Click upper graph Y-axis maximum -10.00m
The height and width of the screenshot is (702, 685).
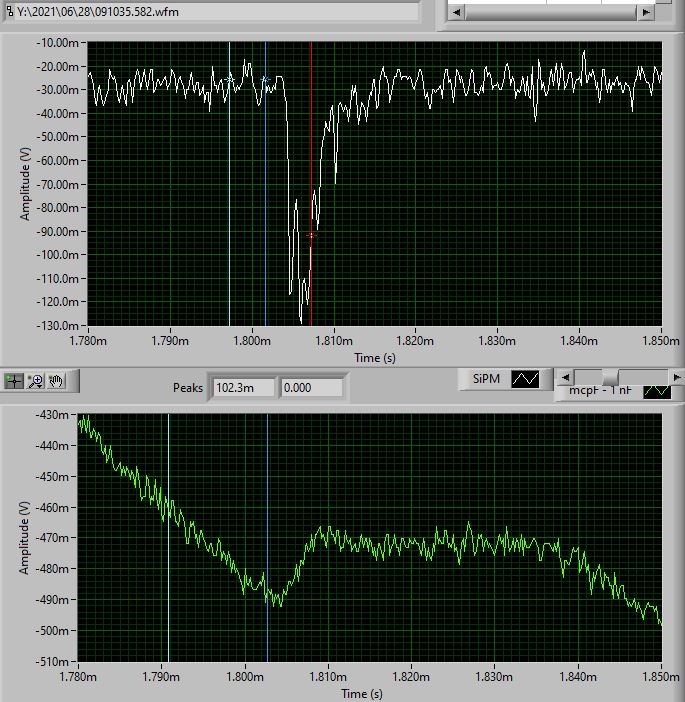pos(57,43)
